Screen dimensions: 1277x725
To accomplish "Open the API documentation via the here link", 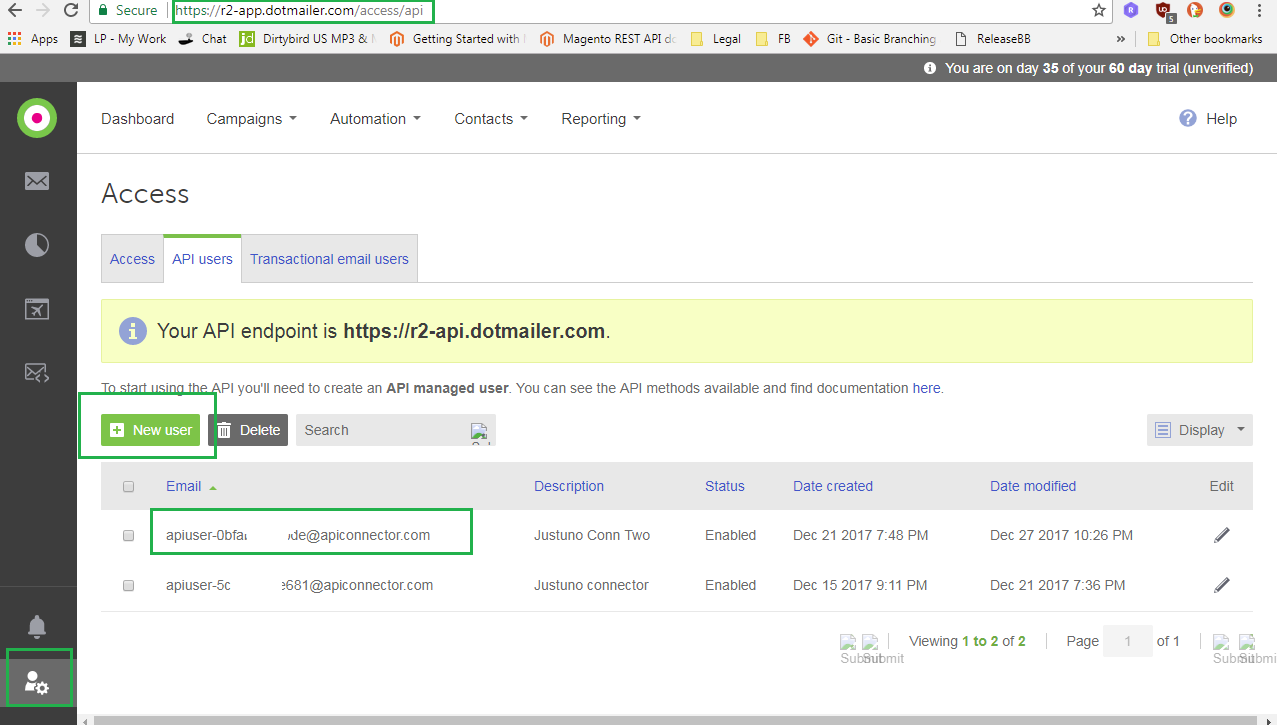I will (x=926, y=388).
